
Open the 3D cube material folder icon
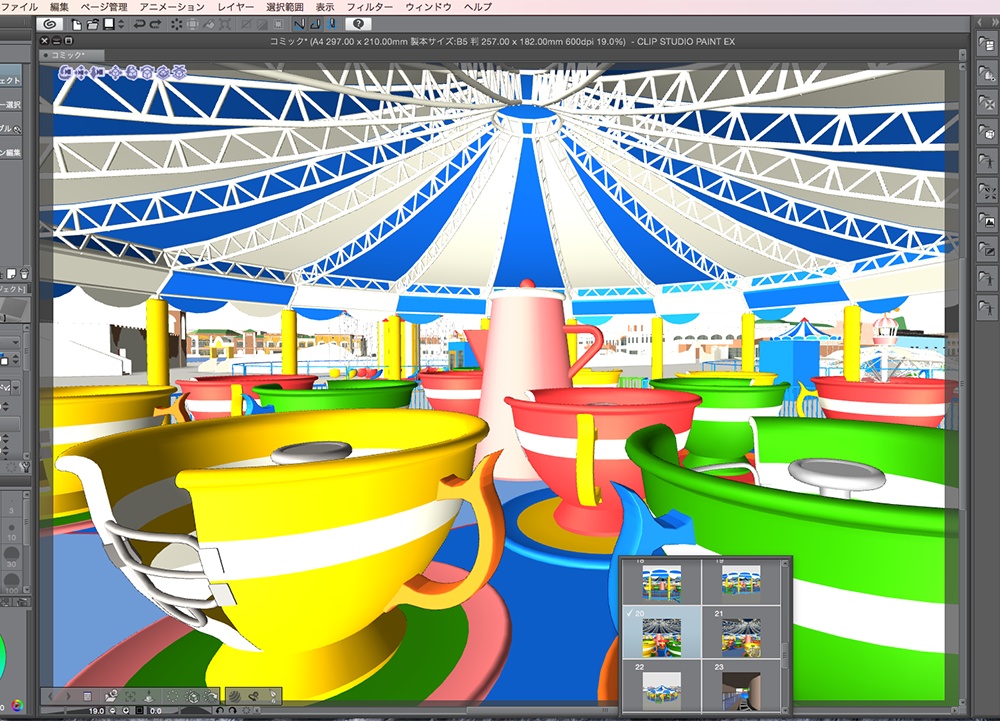[x=987, y=132]
